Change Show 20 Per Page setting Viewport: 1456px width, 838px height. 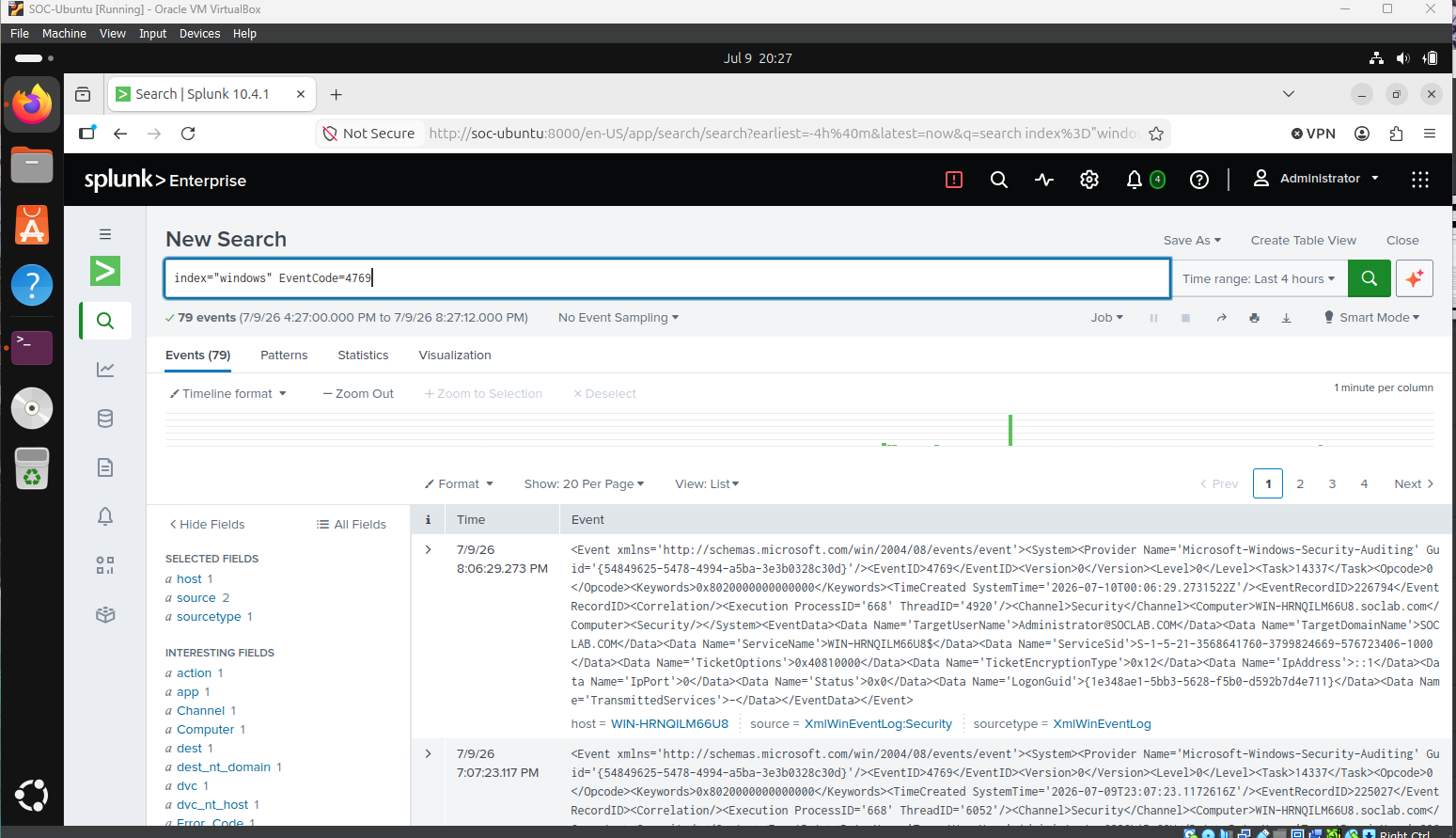584,484
